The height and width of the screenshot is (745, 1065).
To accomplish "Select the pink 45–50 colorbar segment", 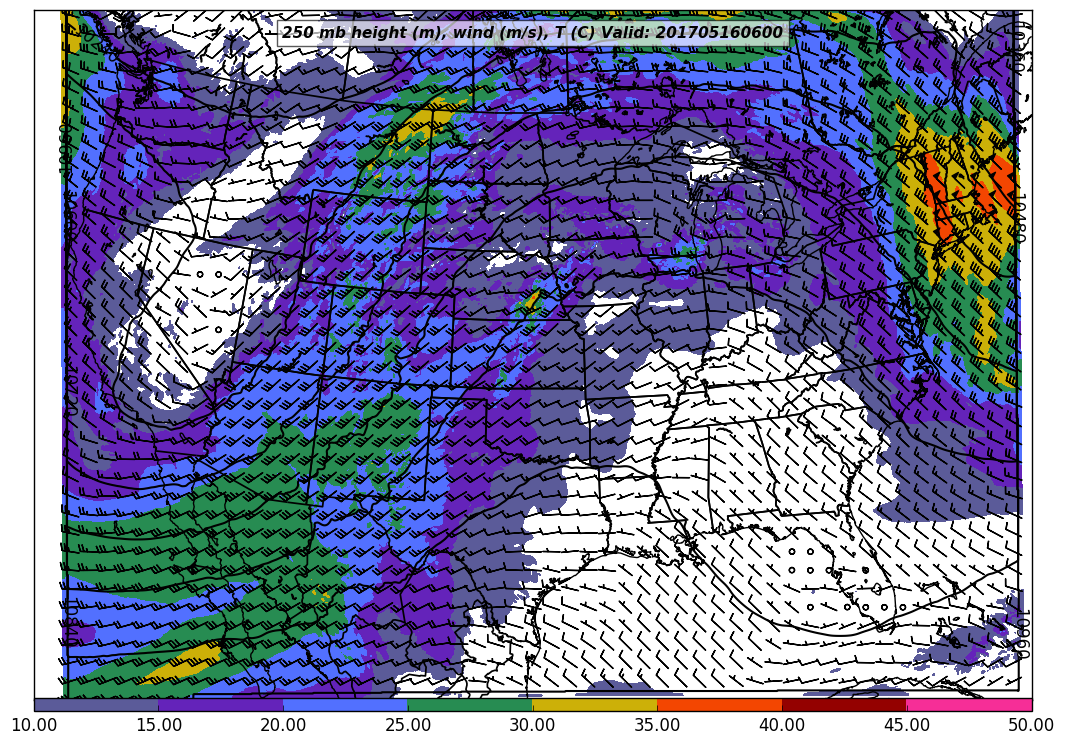I will pos(968,705).
